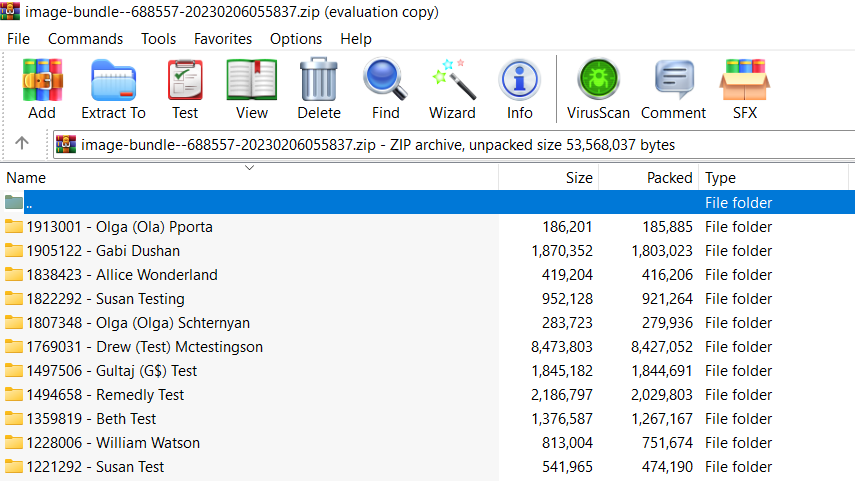Click size value 1,376,587
Image resolution: width=855 pixels, height=481 pixels.
562,419
